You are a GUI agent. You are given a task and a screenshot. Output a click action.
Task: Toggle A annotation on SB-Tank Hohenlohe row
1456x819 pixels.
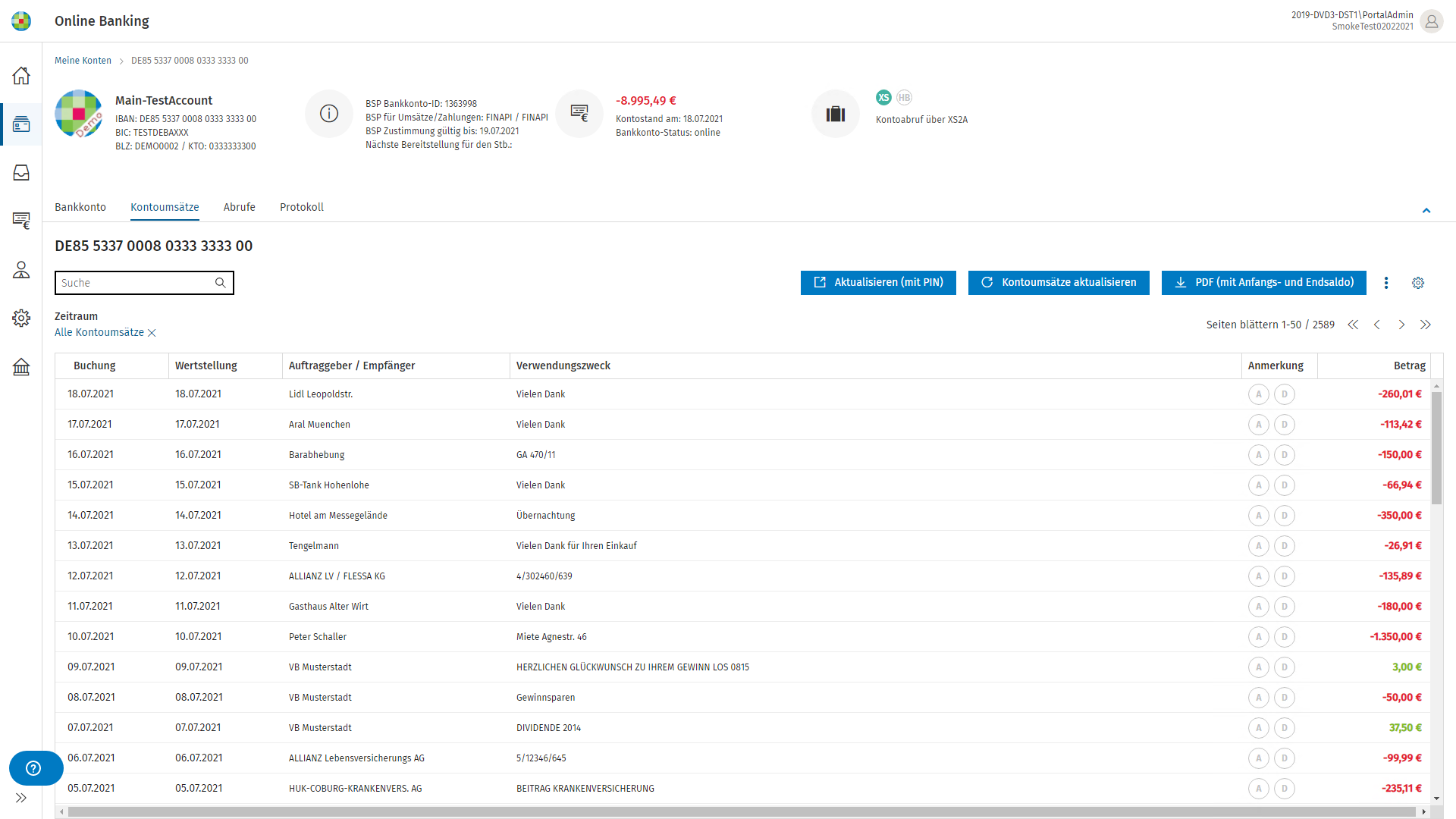coord(1259,485)
